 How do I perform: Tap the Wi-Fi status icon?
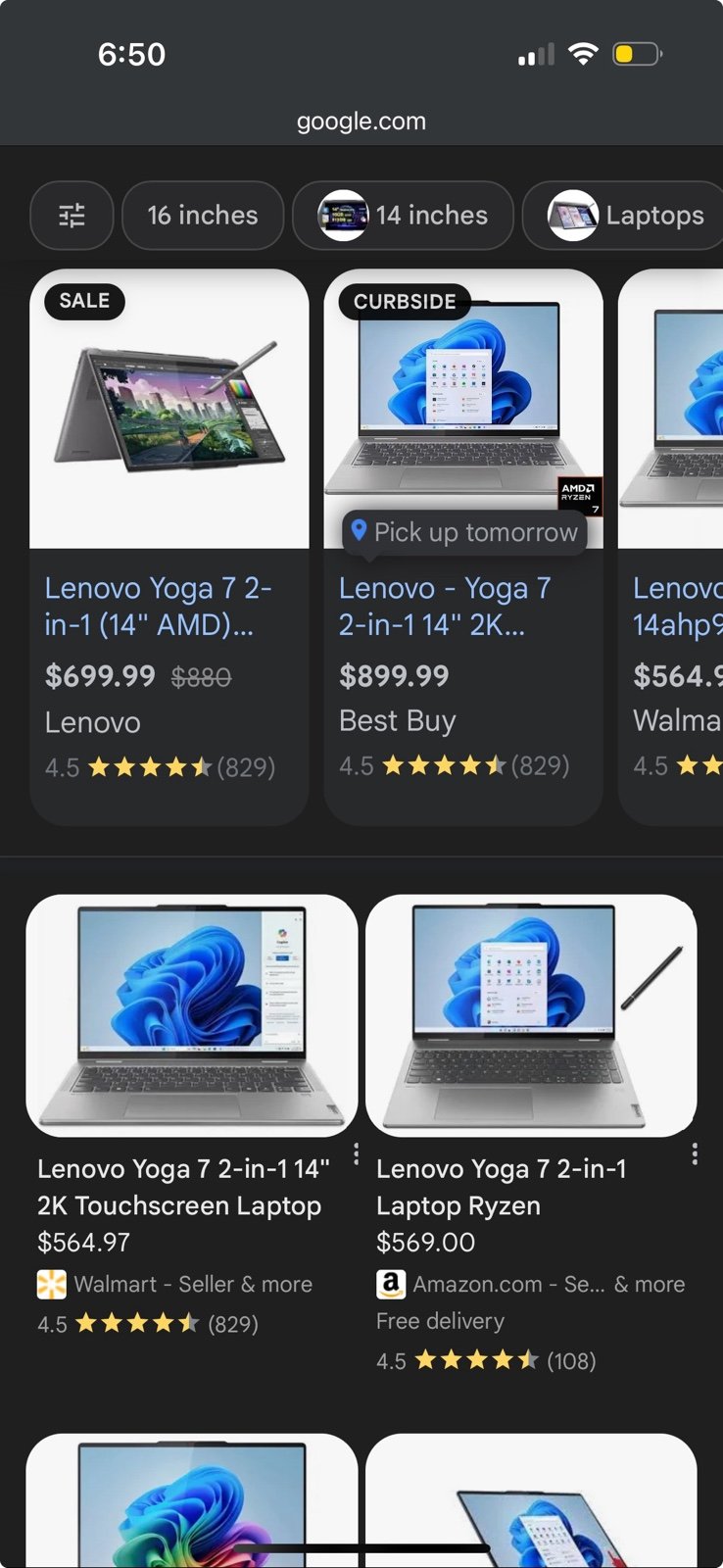coord(583,54)
